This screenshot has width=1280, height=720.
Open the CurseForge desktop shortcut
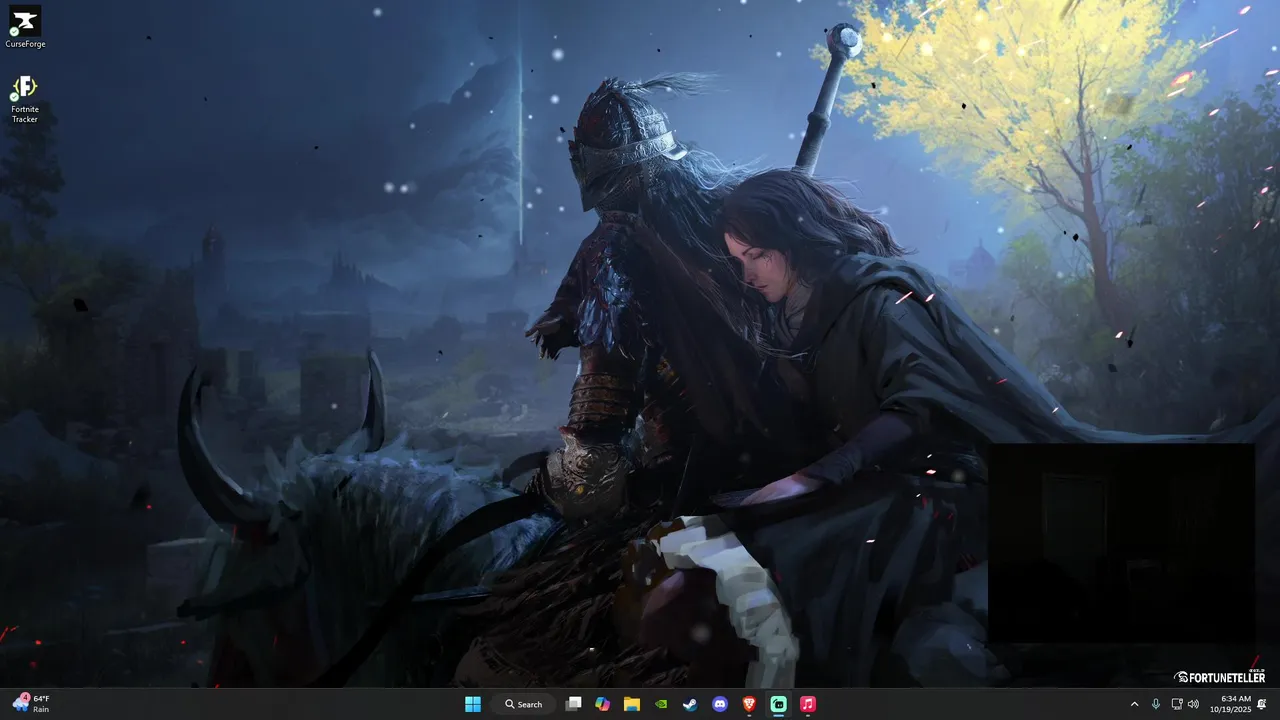[x=25, y=28]
